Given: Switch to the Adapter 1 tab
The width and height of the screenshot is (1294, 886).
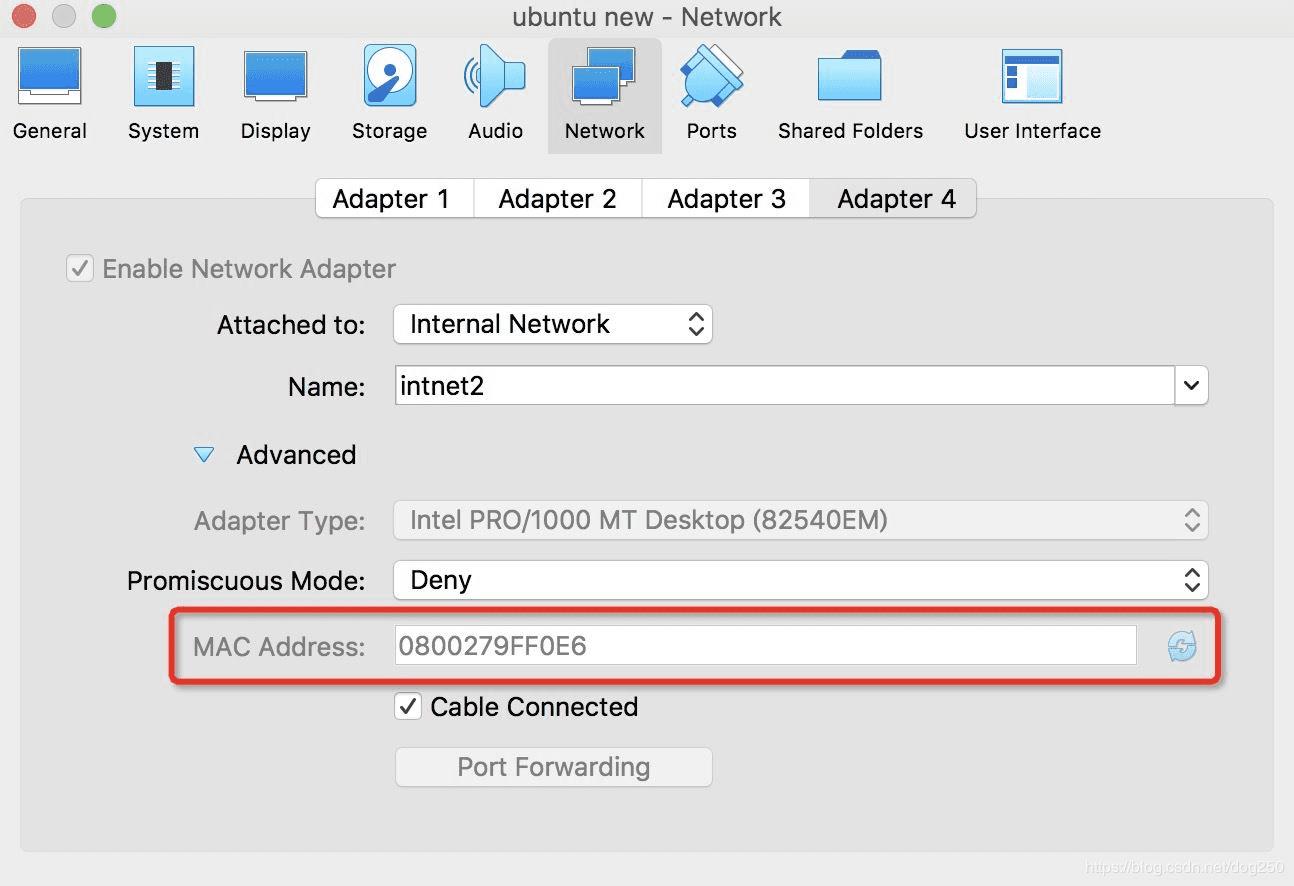Looking at the screenshot, I should pos(391,199).
